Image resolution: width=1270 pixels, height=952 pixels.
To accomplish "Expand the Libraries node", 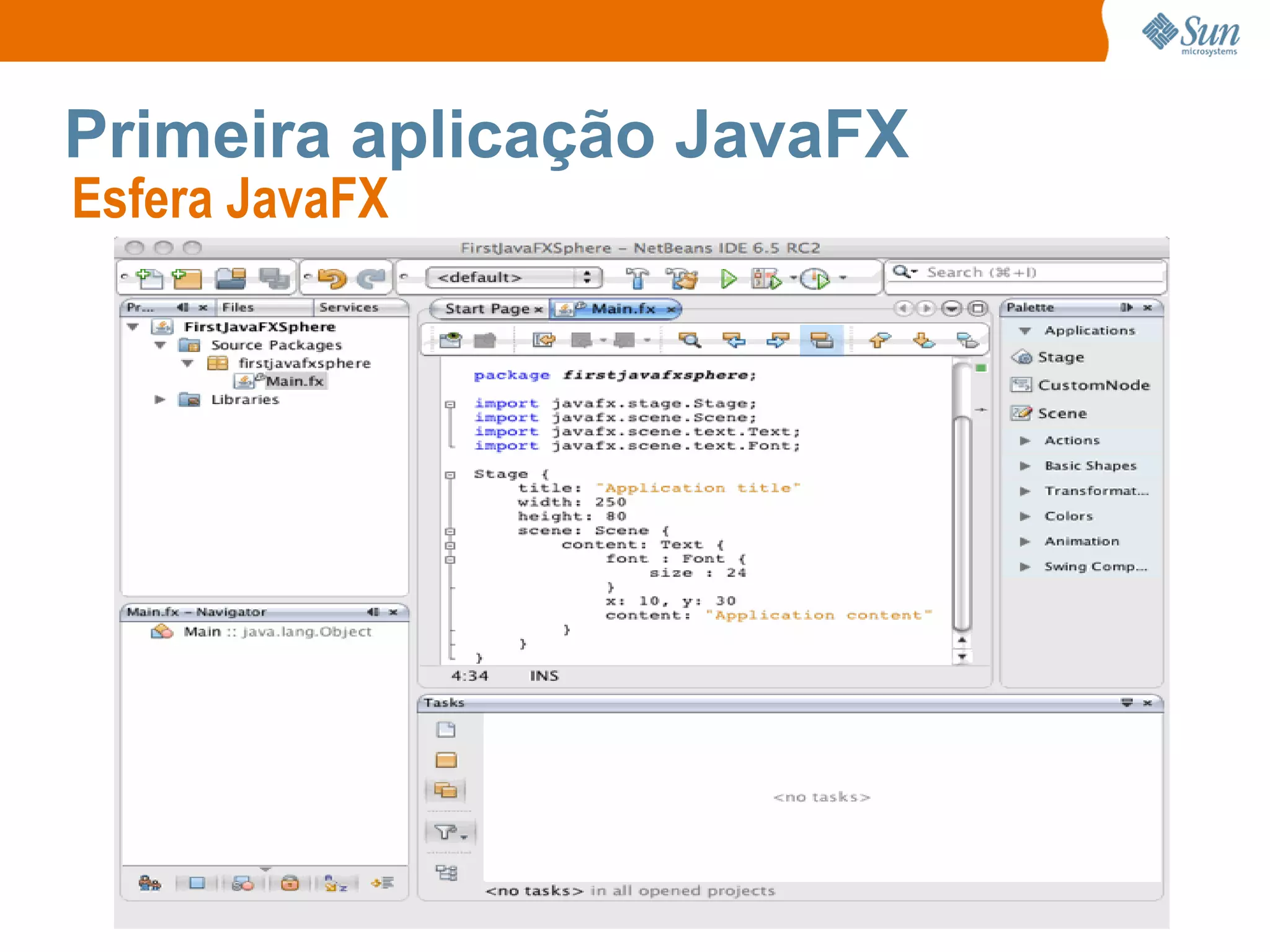I will [160, 400].
